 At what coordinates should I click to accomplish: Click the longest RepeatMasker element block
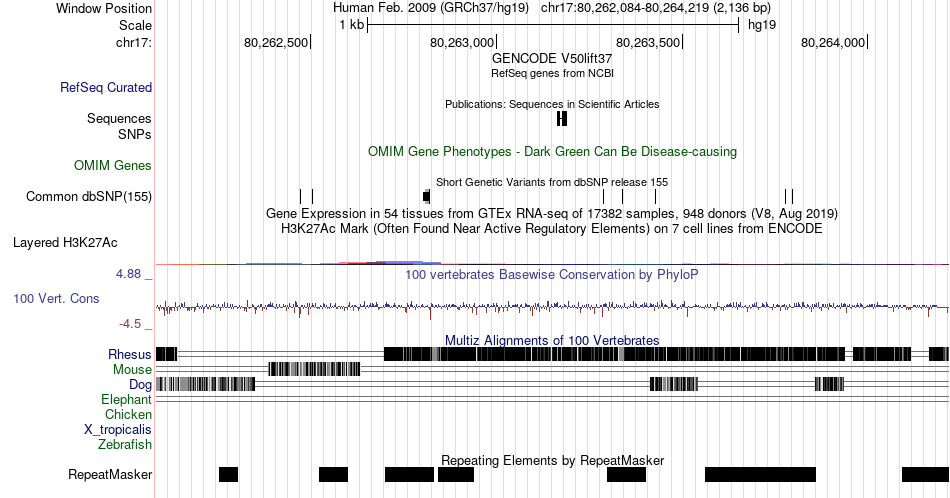click(x=760, y=474)
